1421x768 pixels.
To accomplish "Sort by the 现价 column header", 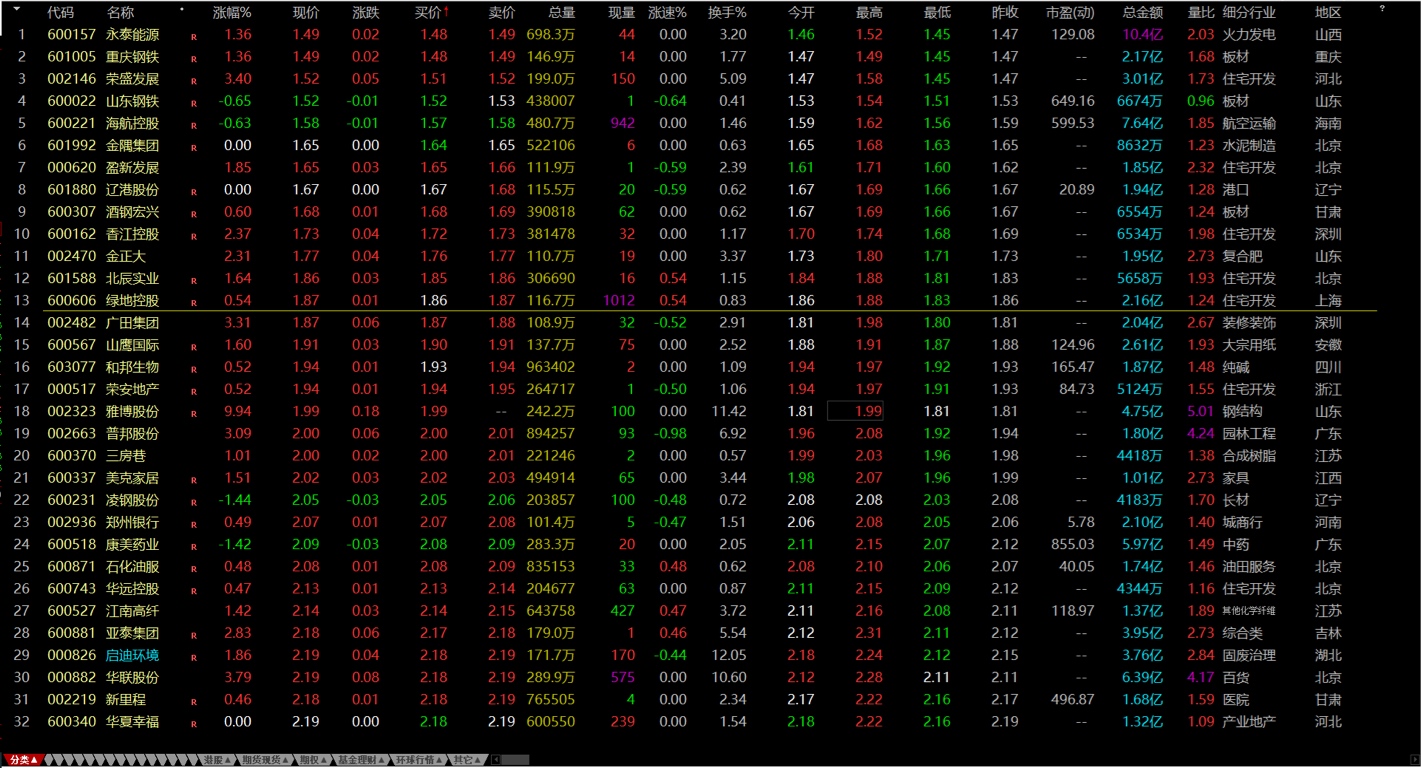I will click(x=306, y=12).
